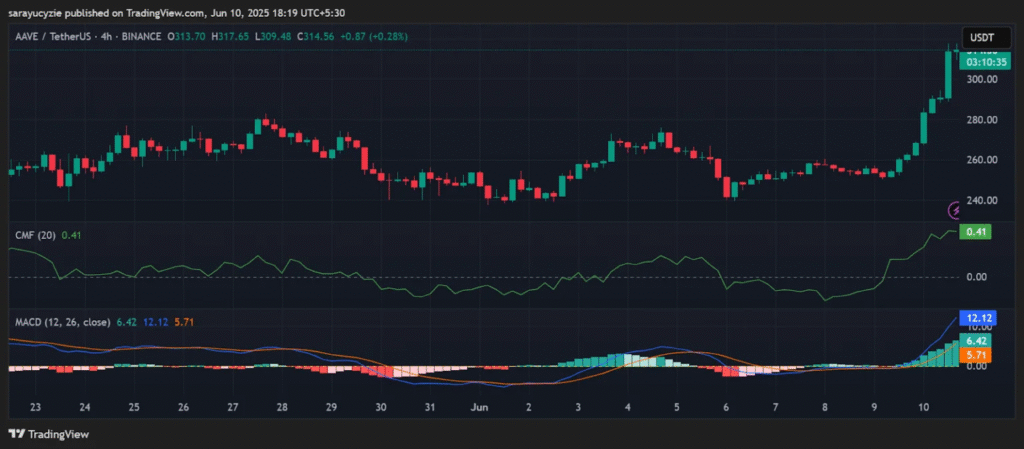
Task: Click the orange signal 5.71 value tag
Action: 974,355
